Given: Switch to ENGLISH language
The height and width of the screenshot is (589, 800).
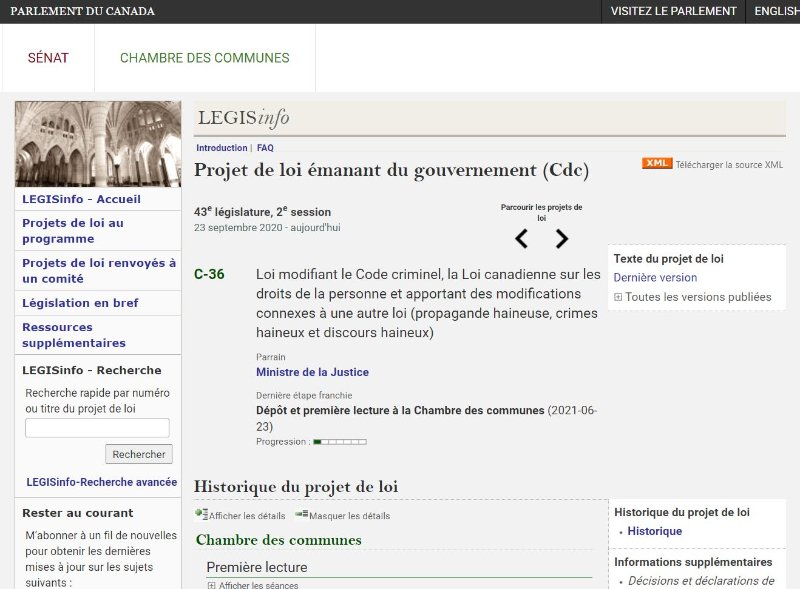Looking at the screenshot, I should click(x=777, y=11).
